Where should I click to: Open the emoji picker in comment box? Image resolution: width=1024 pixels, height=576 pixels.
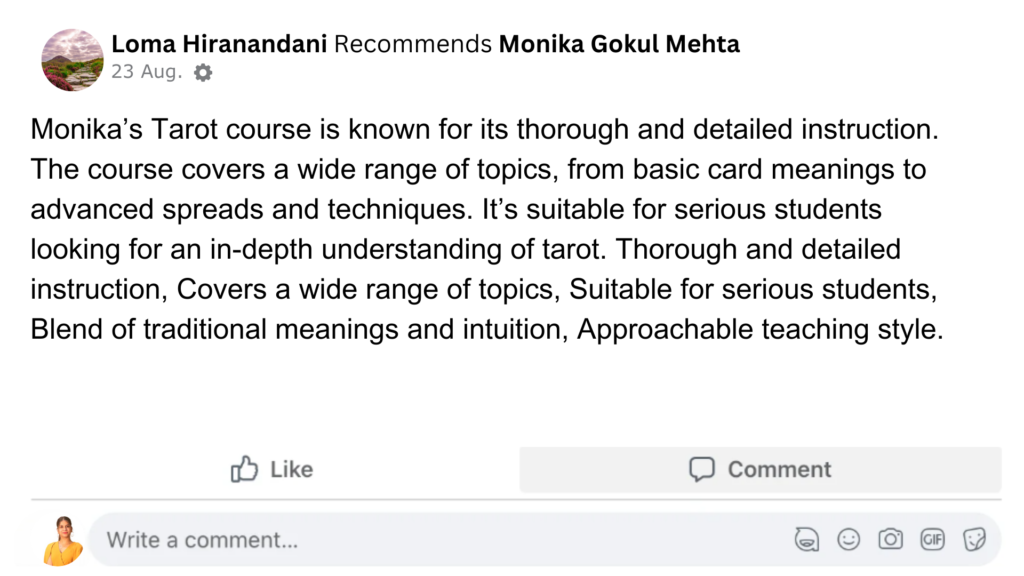tap(848, 540)
